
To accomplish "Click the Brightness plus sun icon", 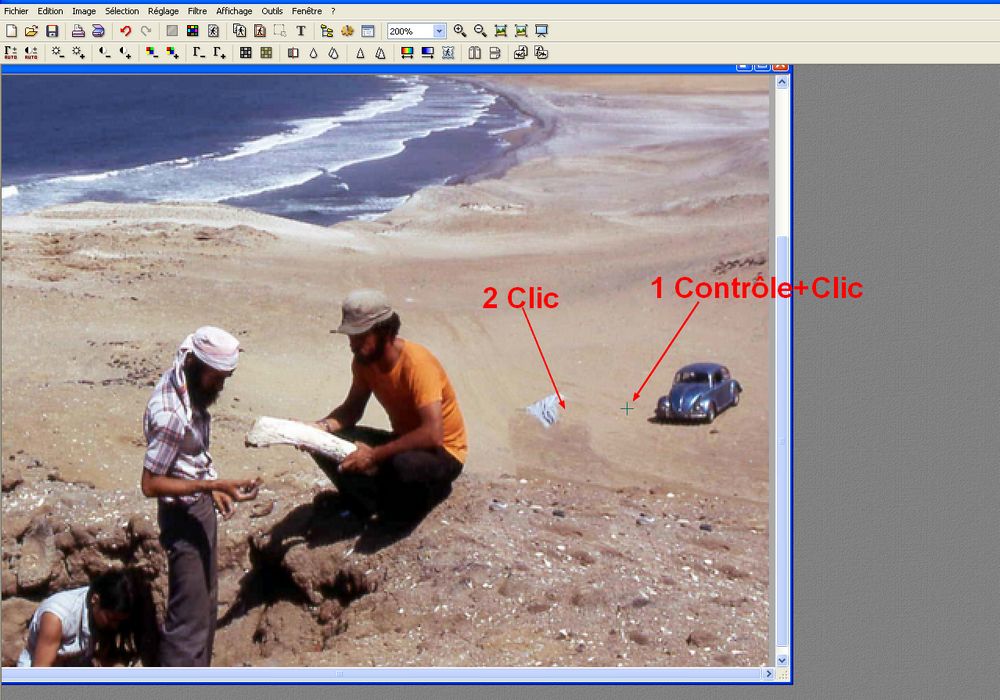I will (78, 52).
